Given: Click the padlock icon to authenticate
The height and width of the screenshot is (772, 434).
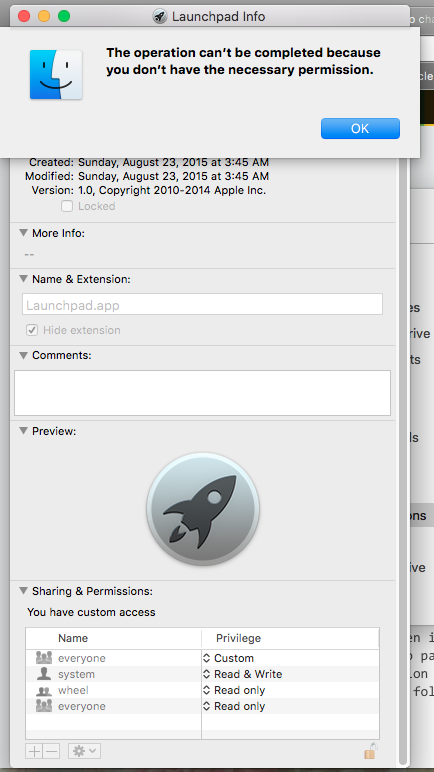Looking at the screenshot, I should (370, 750).
